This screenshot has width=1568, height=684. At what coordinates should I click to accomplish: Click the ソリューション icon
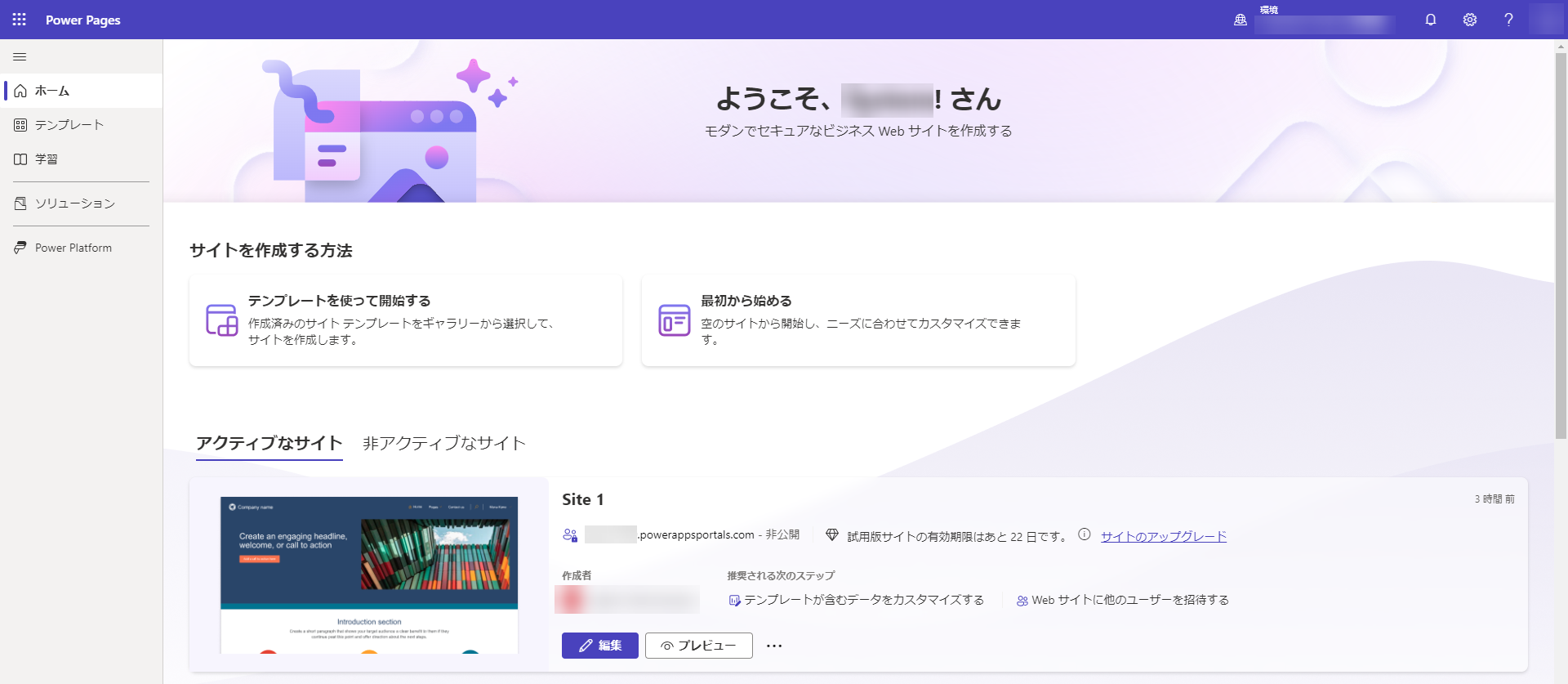(20, 203)
